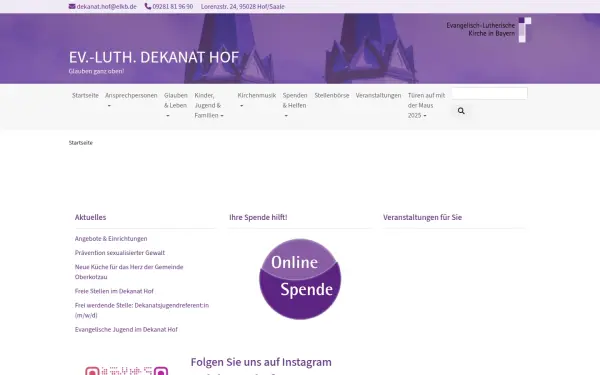Click the magnifying glass search button
Screen dimensions: 600x375
(461, 111)
